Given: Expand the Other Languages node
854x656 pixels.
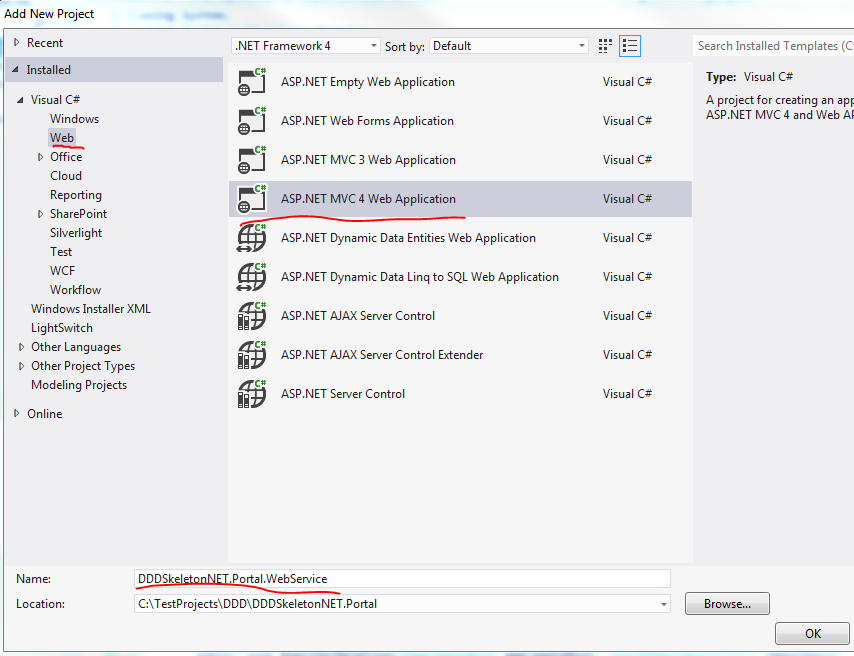Looking at the screenshot, I should [22, 347].
